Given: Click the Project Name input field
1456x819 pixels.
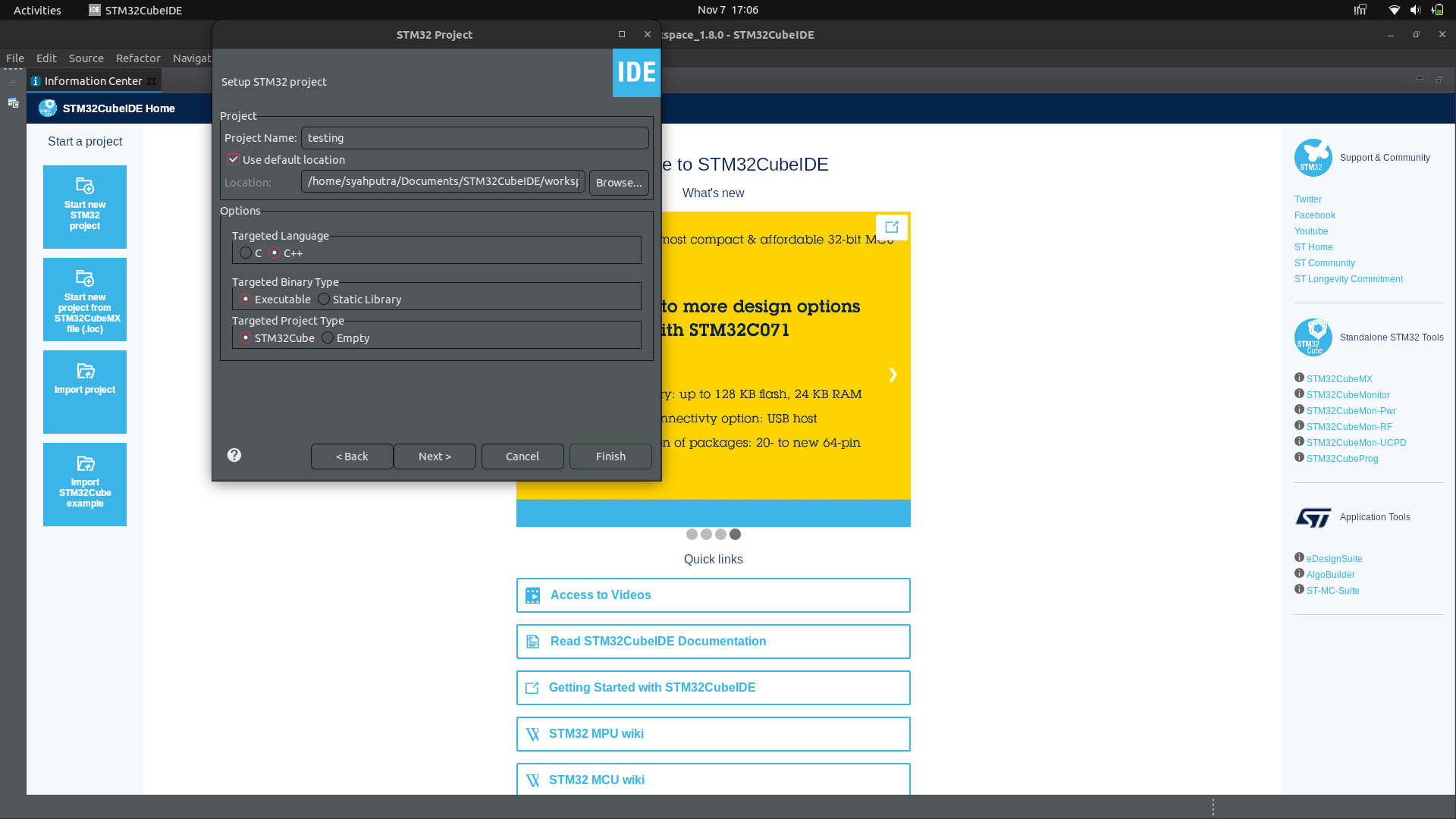Looking at the screenshot, I should coord(475,137).
